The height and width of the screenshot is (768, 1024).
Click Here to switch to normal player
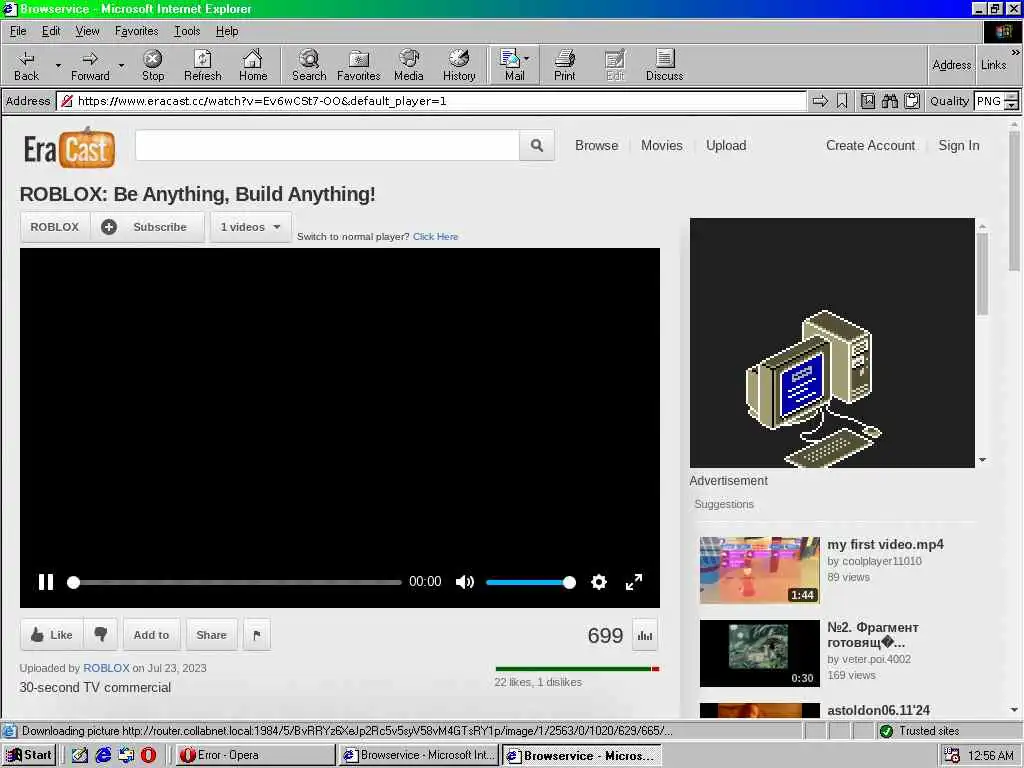coord(436,236)
